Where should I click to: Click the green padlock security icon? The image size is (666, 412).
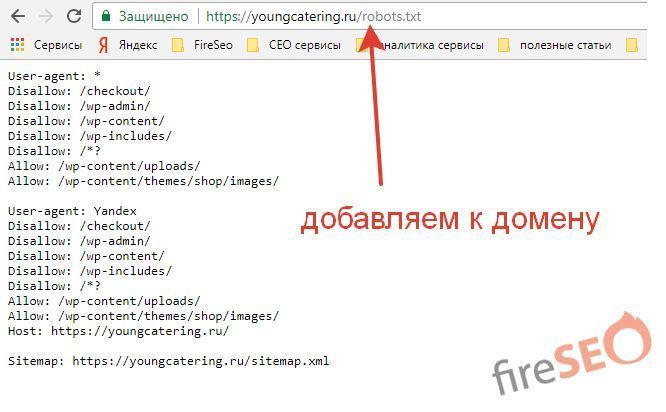pyautogui.click(x=105, y=17)
